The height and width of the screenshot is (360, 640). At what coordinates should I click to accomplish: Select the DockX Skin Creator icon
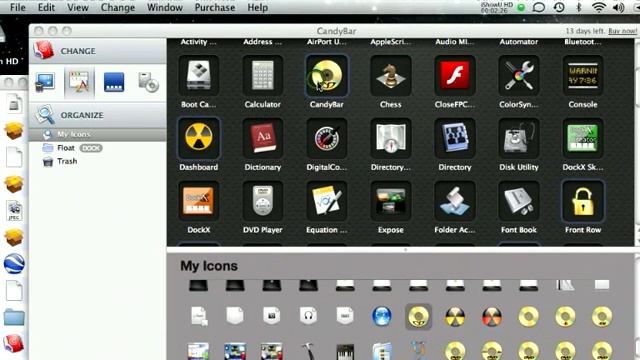583,138
